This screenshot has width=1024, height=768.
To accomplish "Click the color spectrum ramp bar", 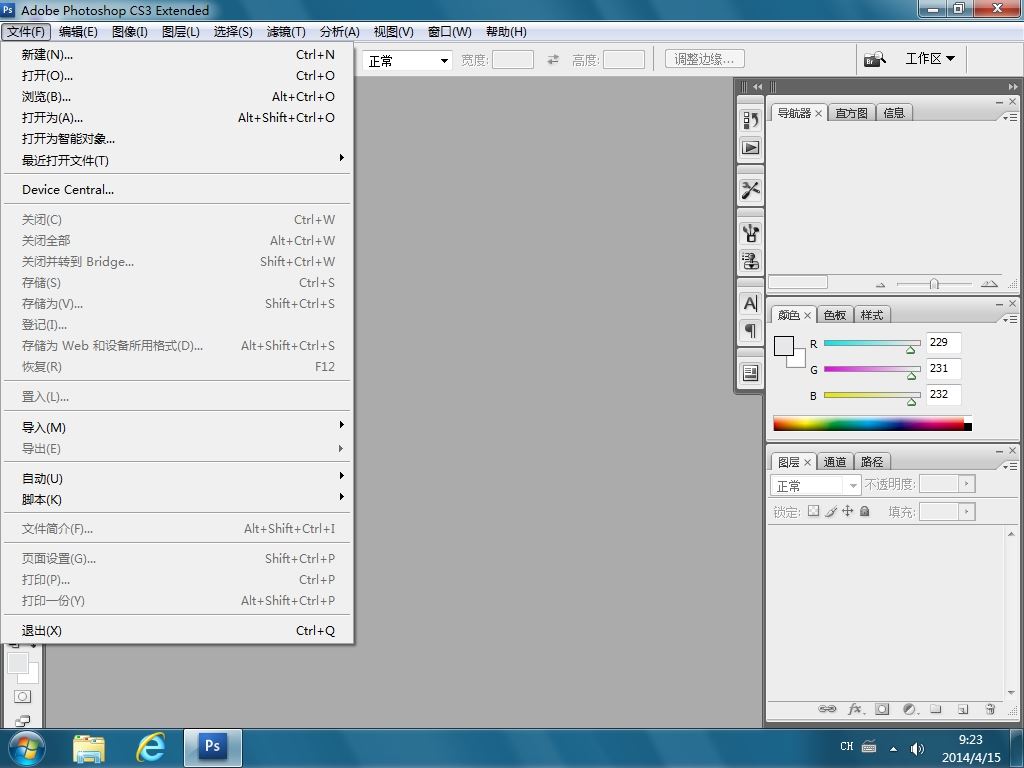I will [872, 423].
